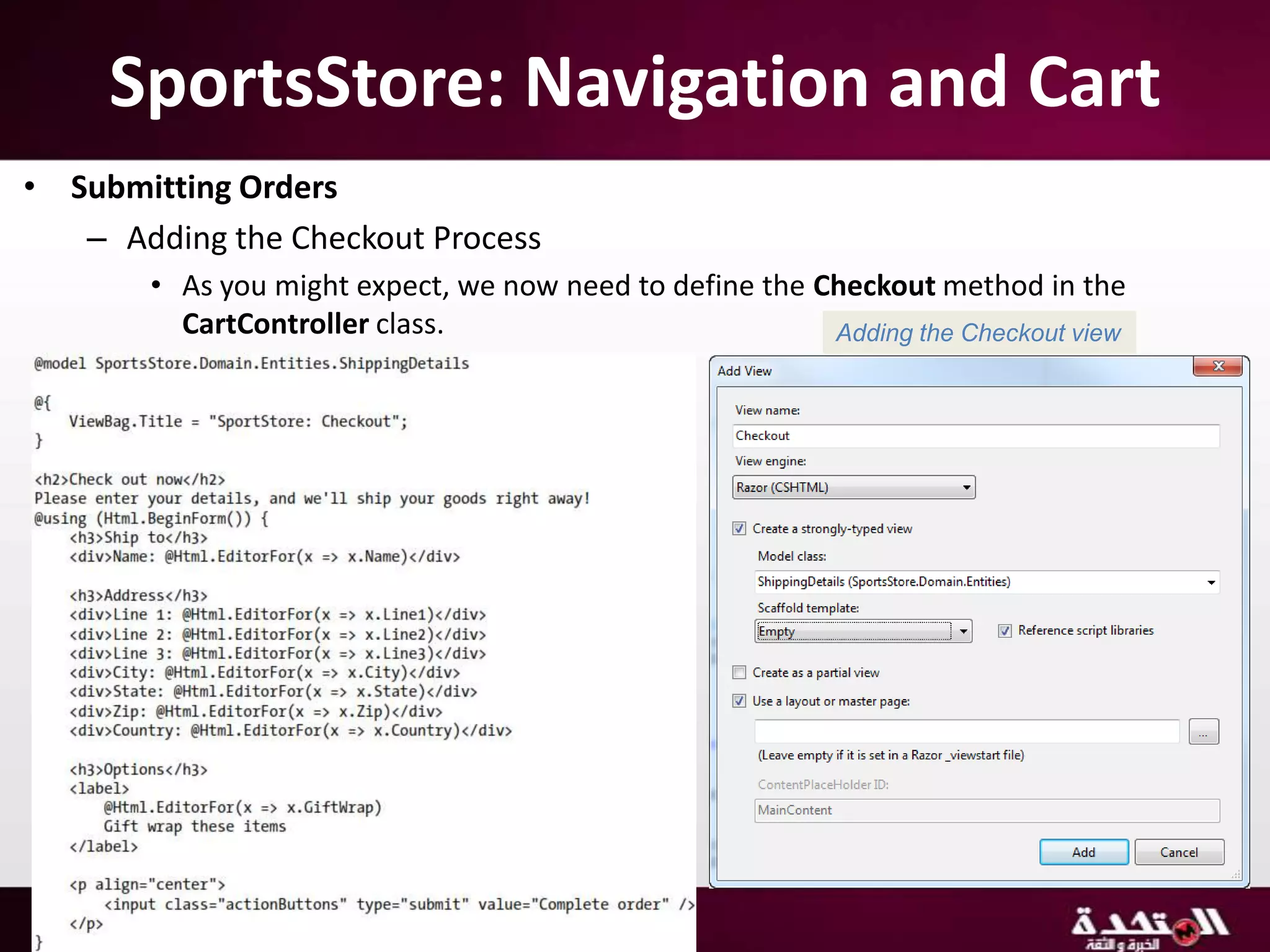
Task: Click the View name field containing Checkout
Action: point(976,436)
